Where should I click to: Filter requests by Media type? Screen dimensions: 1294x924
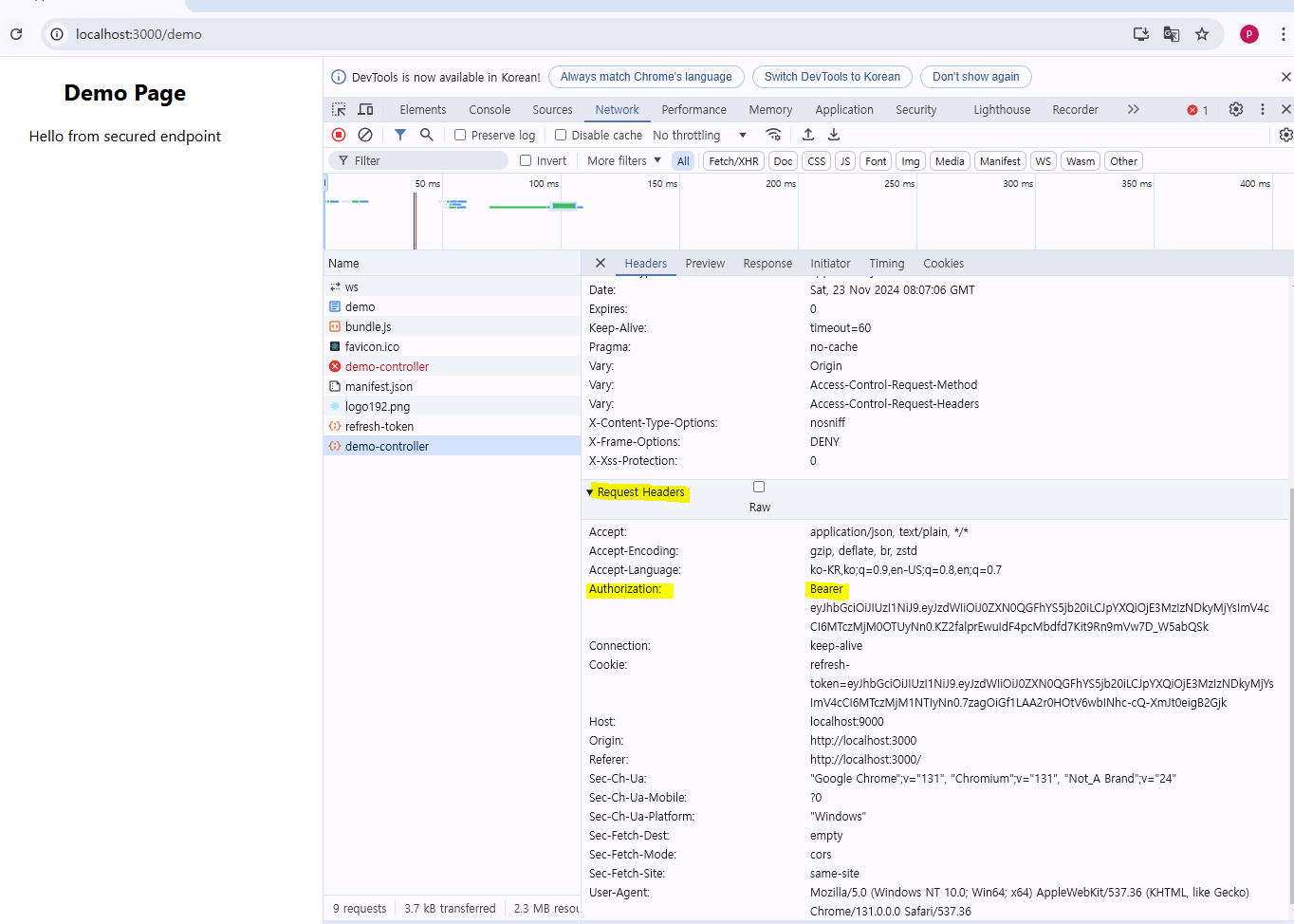[x=950, y=161]
